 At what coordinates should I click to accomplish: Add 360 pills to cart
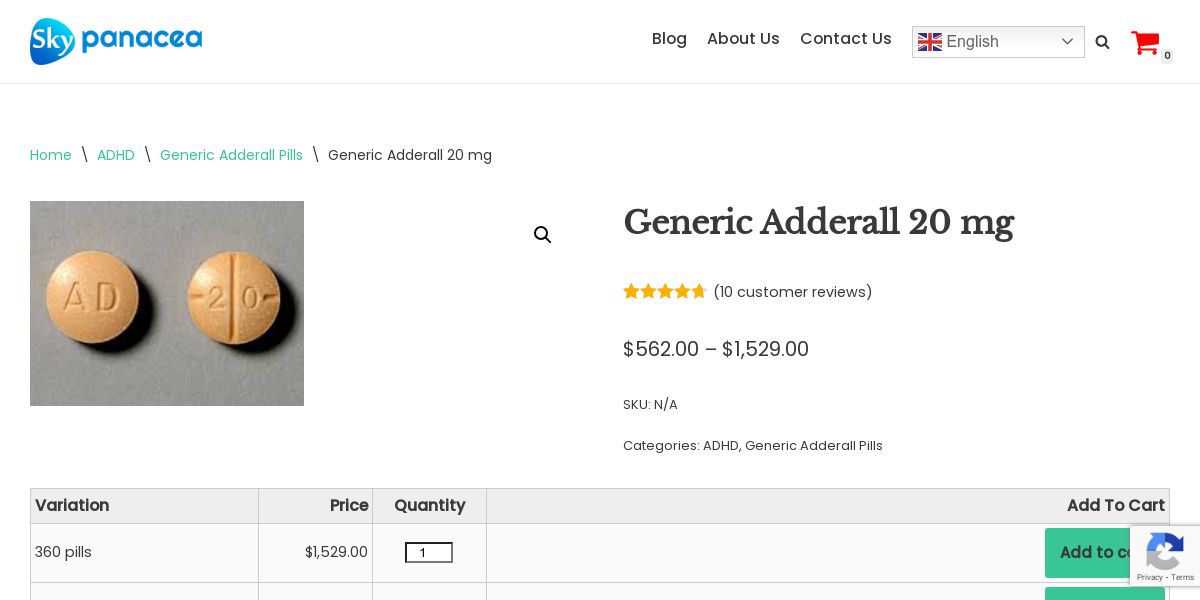(1090, 553)
